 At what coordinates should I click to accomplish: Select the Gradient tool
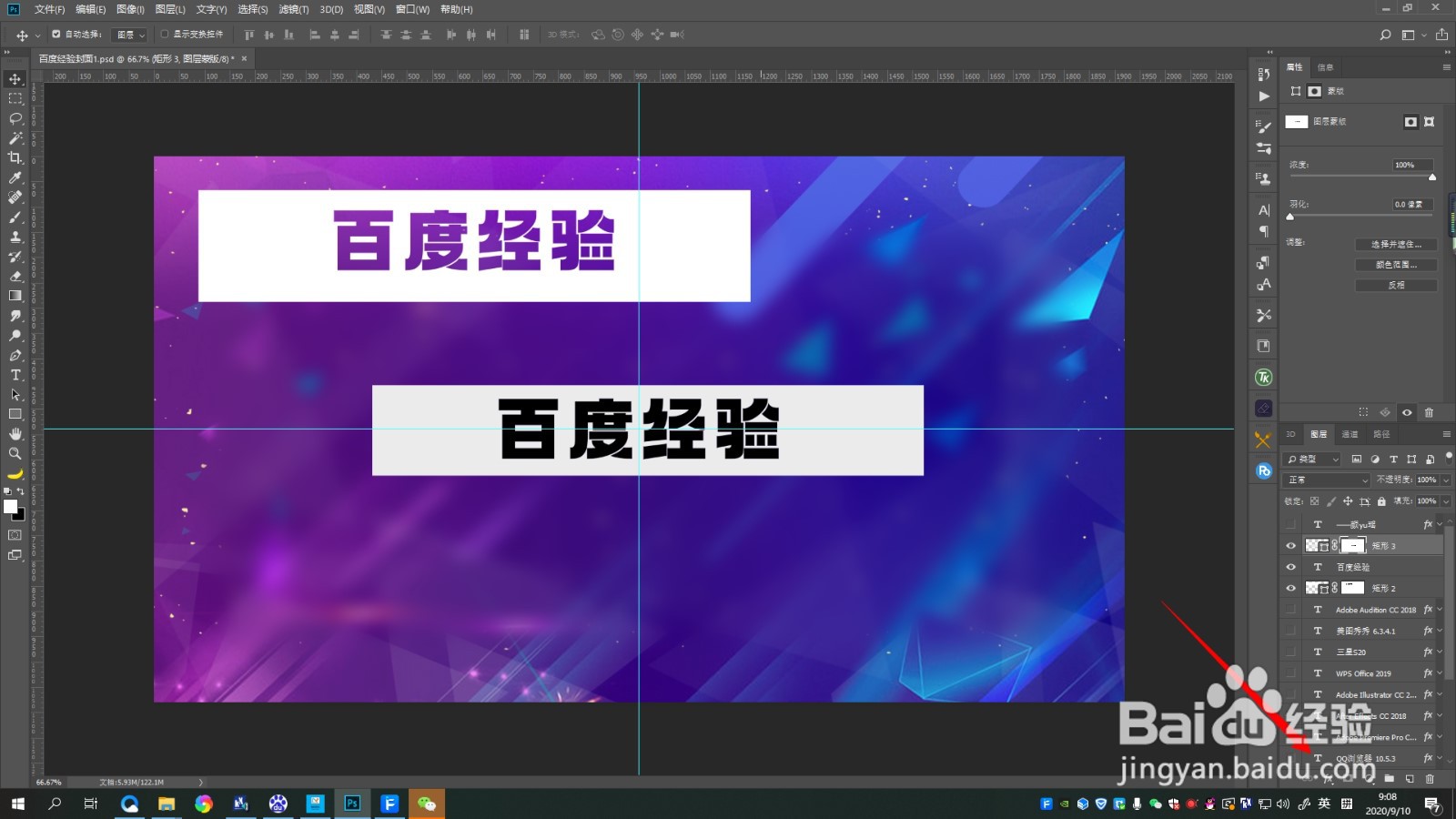coord(15,296)
